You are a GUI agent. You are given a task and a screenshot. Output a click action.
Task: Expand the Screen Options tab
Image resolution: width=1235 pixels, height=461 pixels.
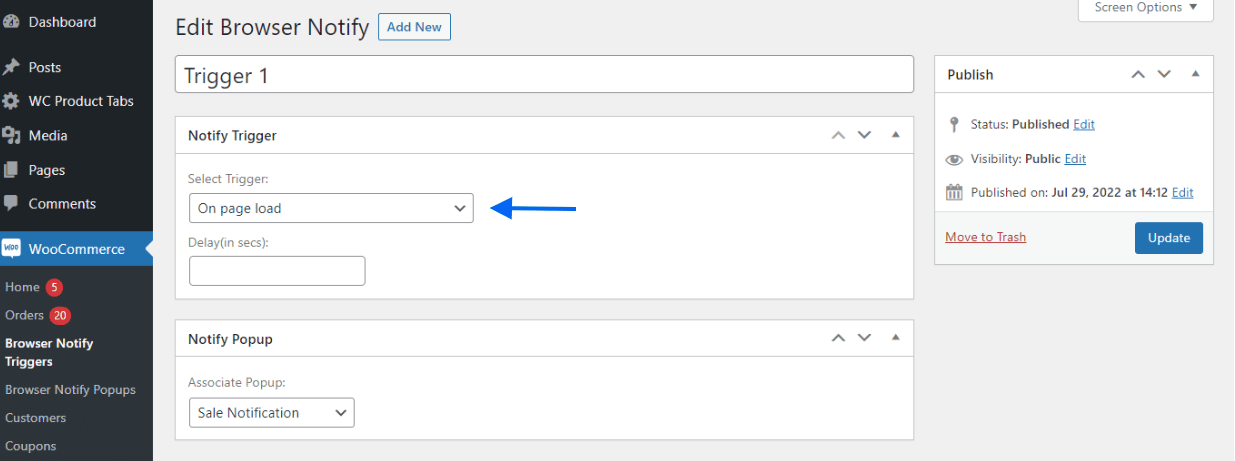pyautogui.click(x=1146, y=8)
